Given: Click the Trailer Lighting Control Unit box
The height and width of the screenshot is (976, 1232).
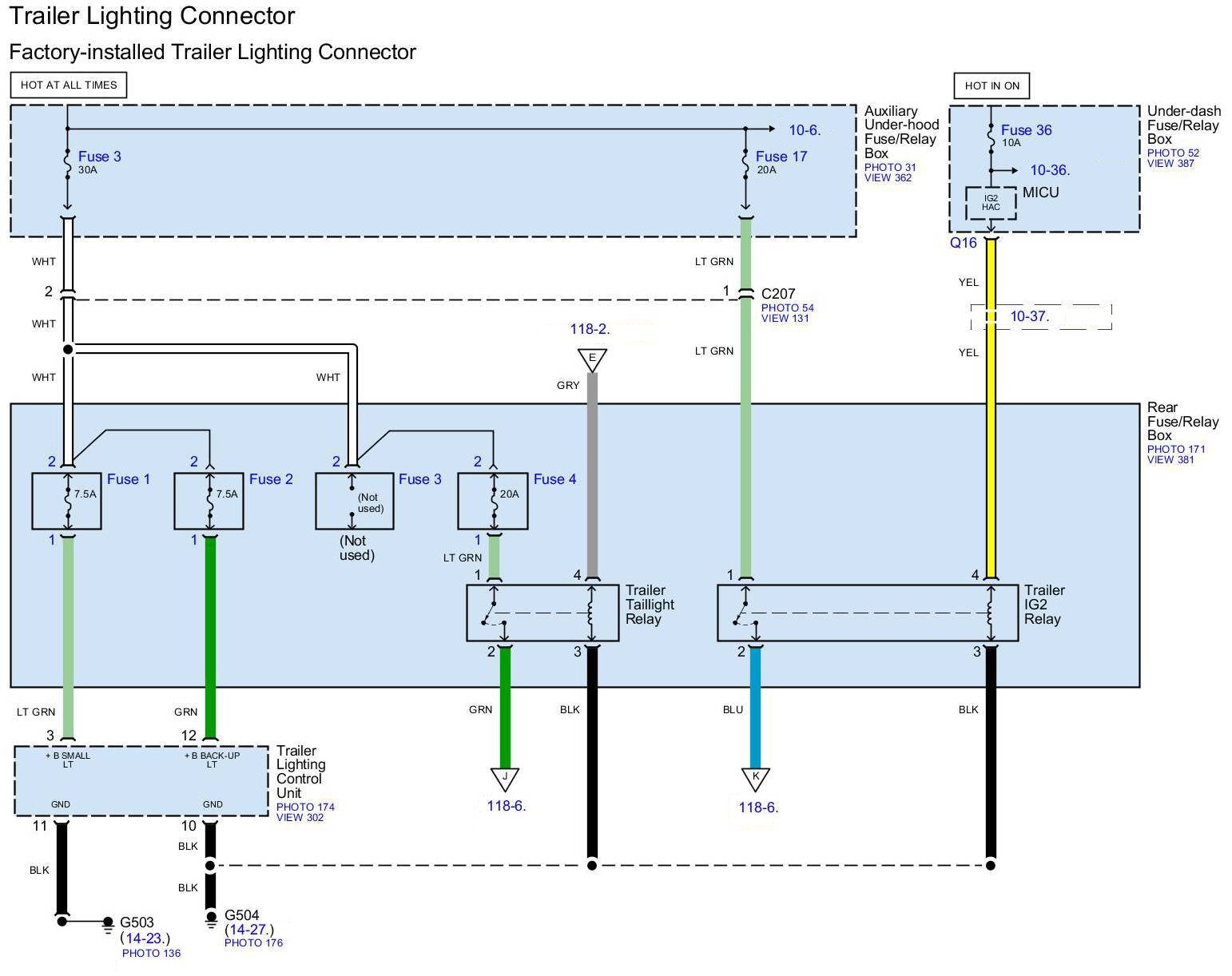Looking at the screenshot, I should 141,780.
